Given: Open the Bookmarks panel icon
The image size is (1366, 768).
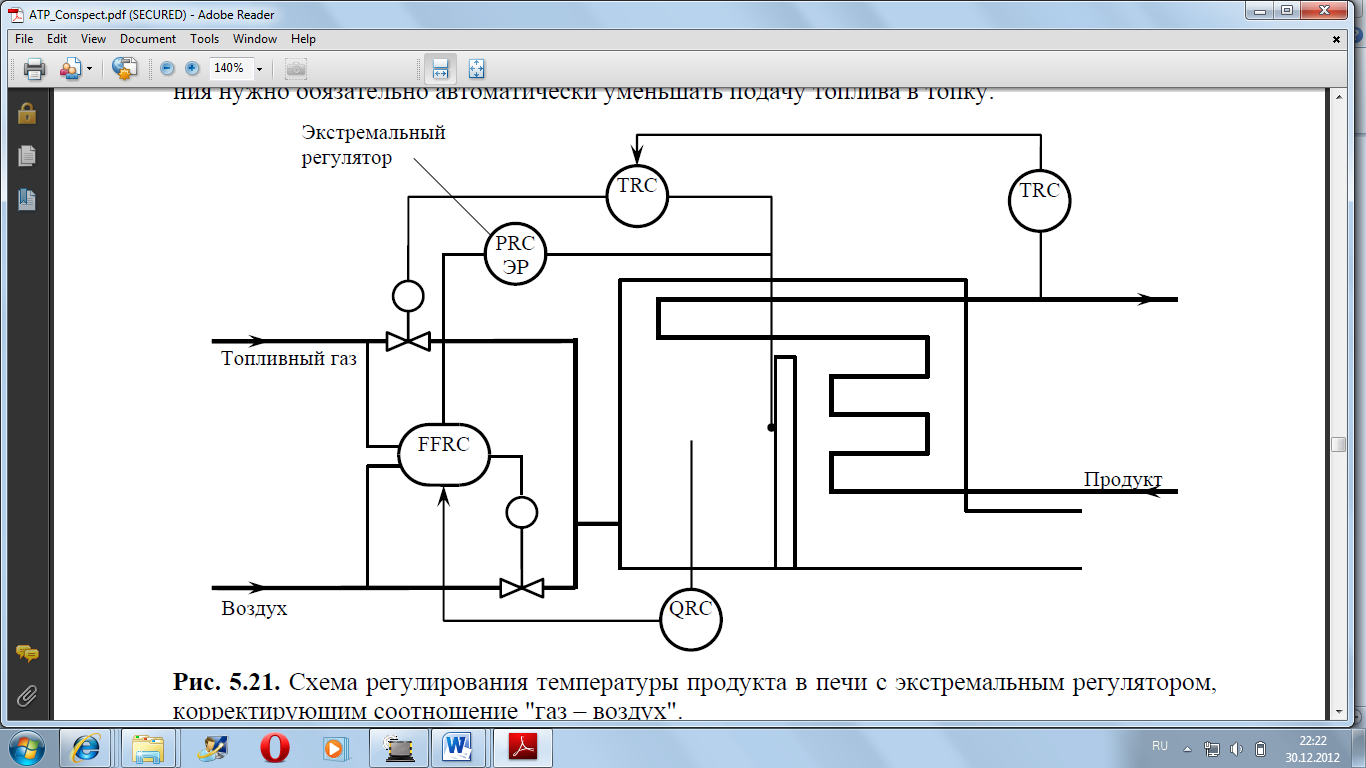Looking at the screenshot, I should (27, 199).
